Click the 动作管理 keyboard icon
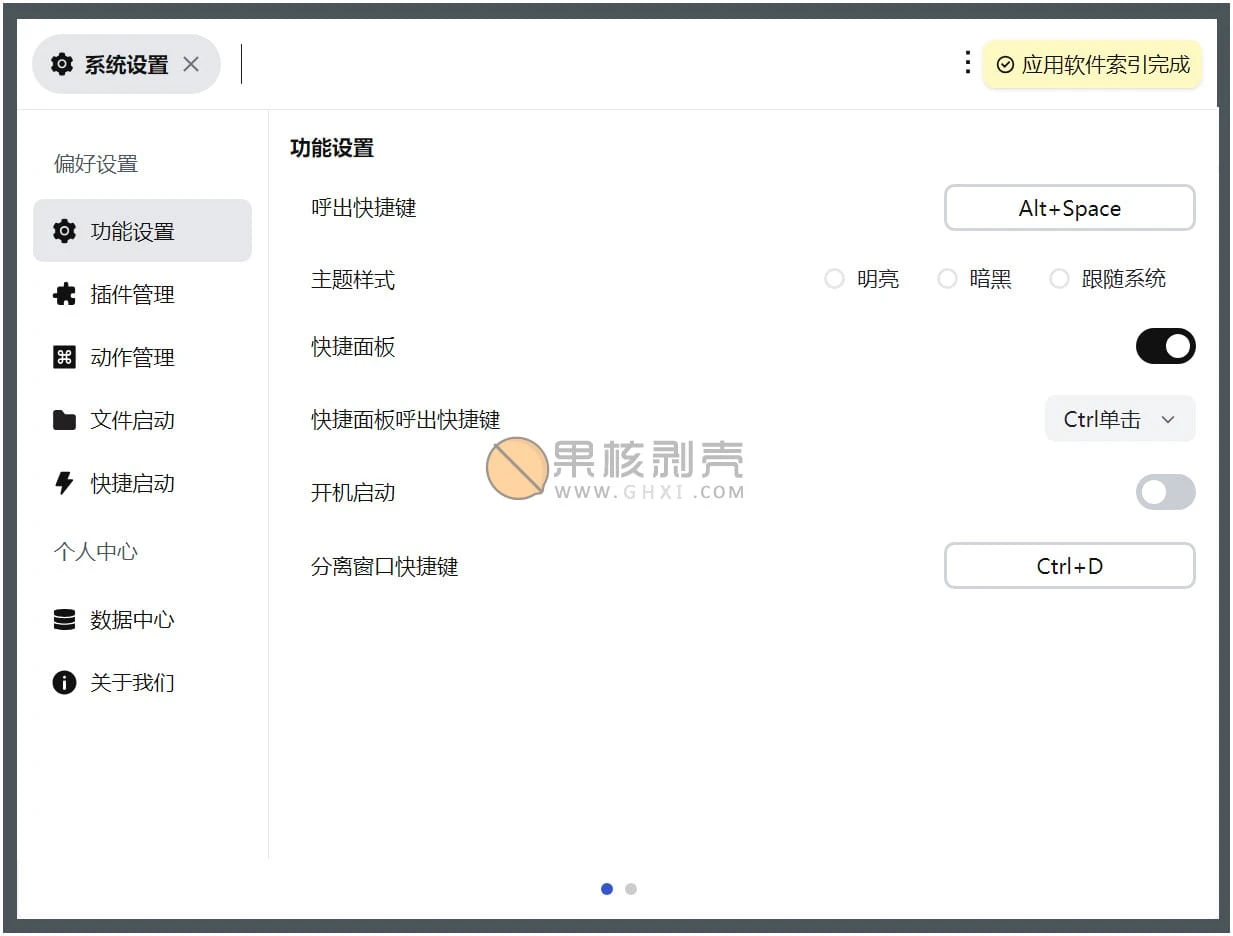1233x936 pixels. pyautogui.click(x=64, y=357)
